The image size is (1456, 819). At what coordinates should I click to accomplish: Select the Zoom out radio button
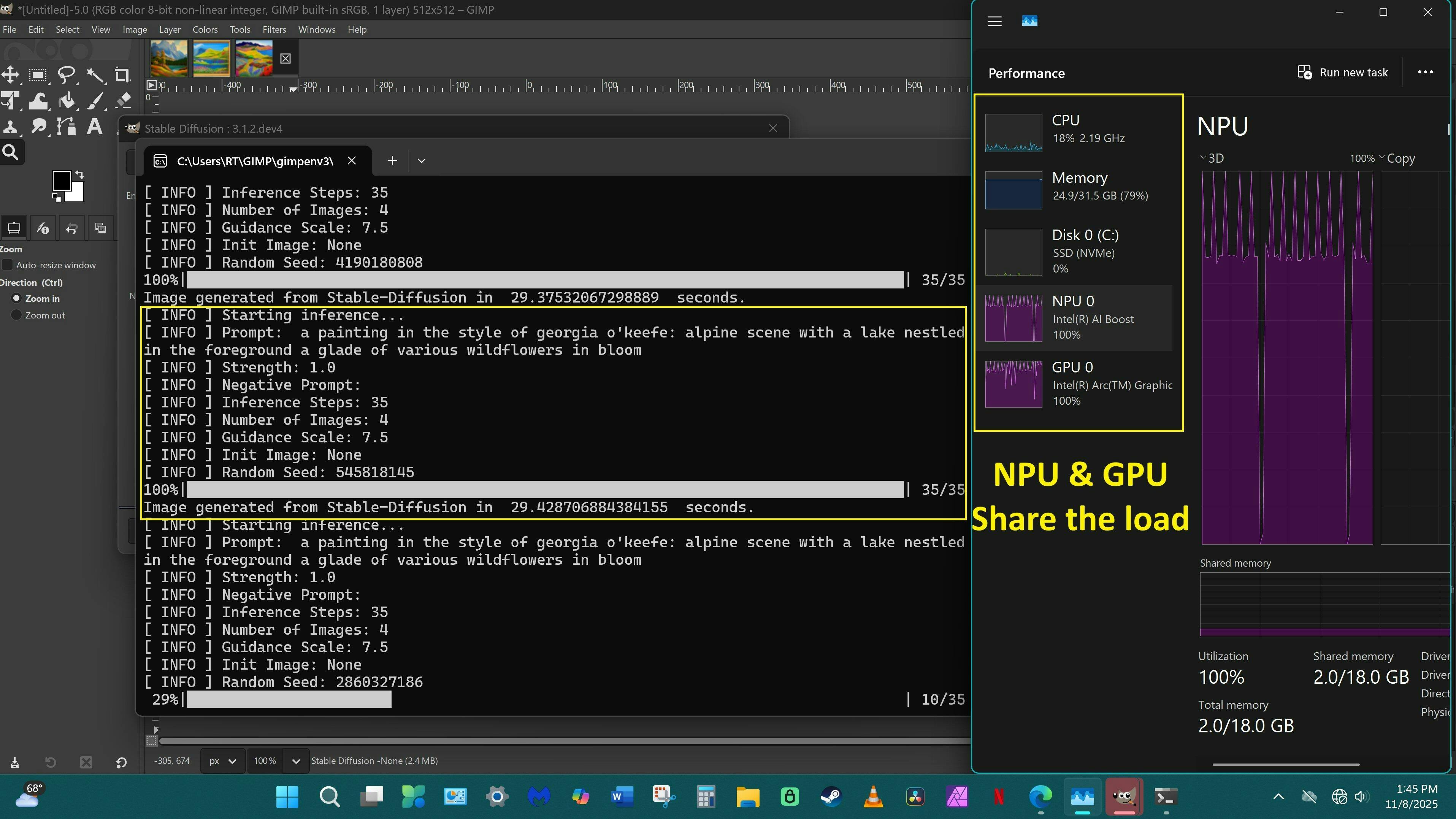tap(16, 315)
